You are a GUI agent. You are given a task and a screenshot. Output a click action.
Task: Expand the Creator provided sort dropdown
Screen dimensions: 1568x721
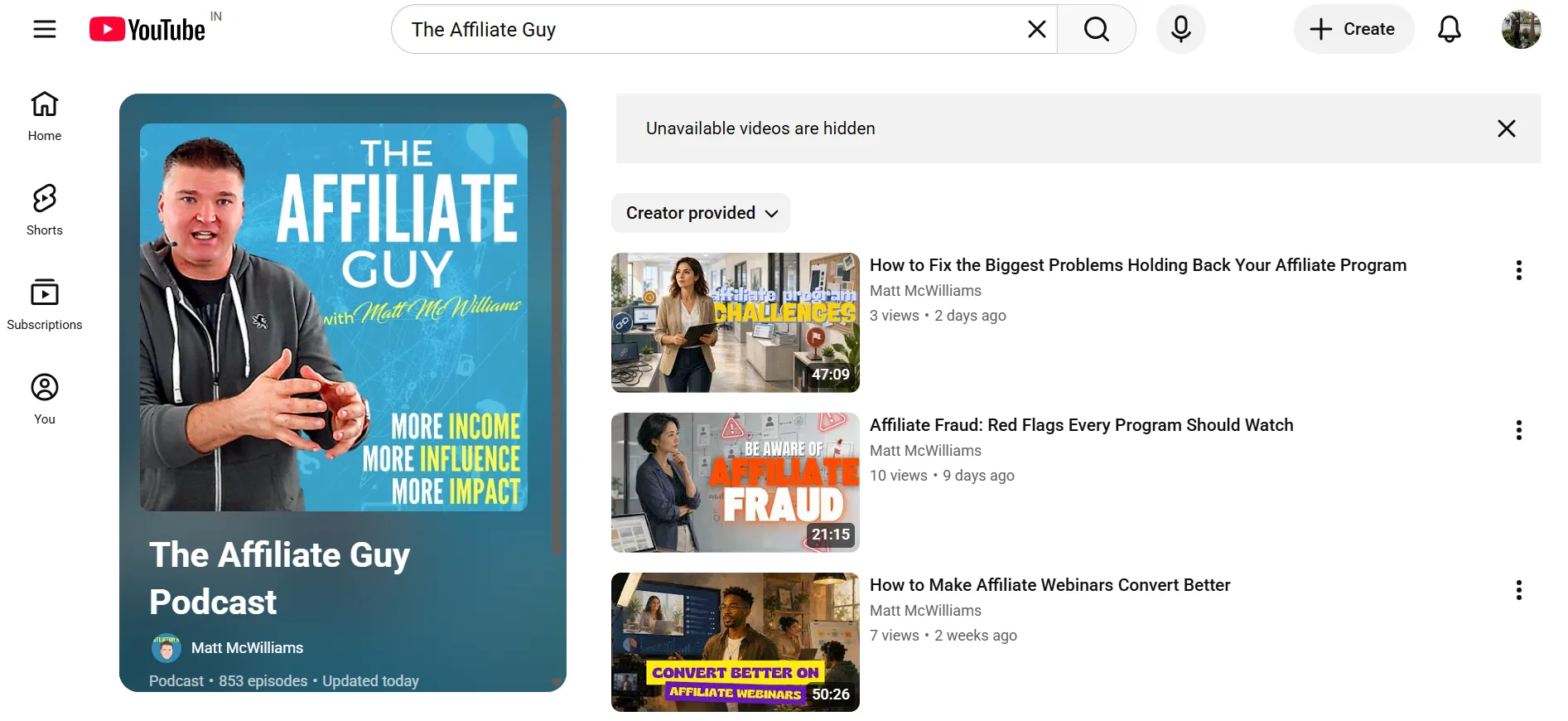click(701, 213)
